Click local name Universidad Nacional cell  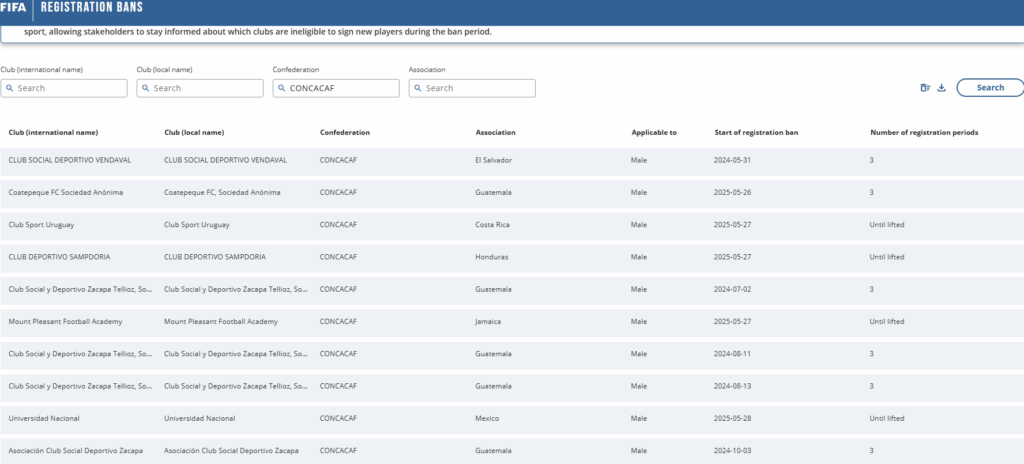(199, 418)
